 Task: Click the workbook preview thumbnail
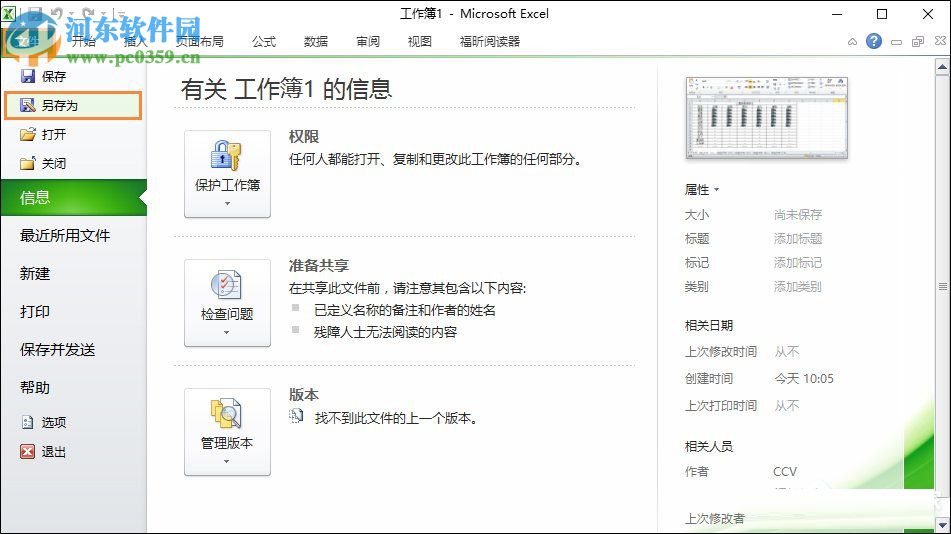coord(767,118)
